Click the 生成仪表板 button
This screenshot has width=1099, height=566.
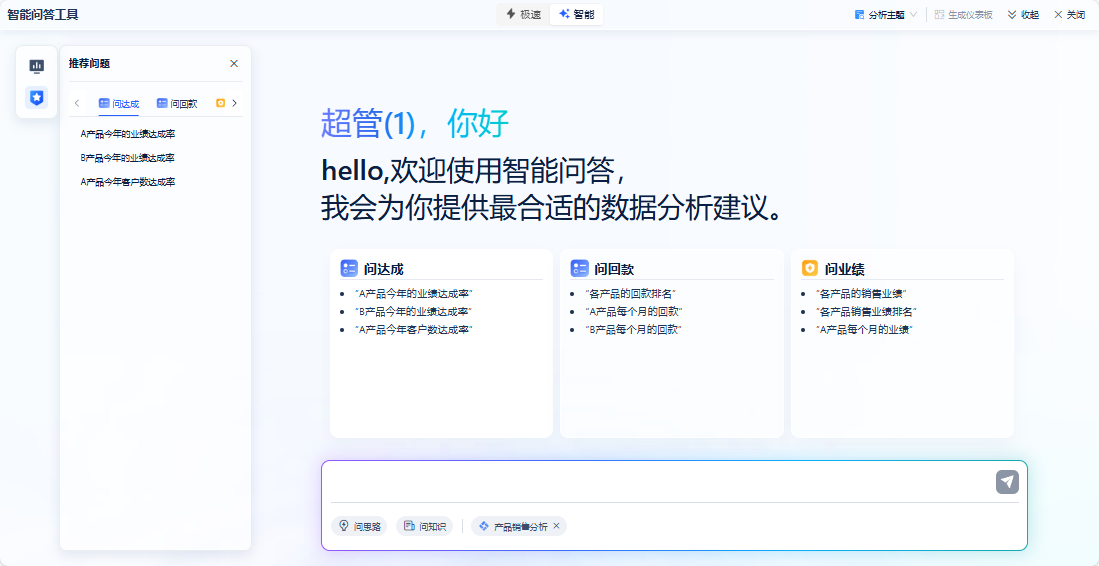964,15
